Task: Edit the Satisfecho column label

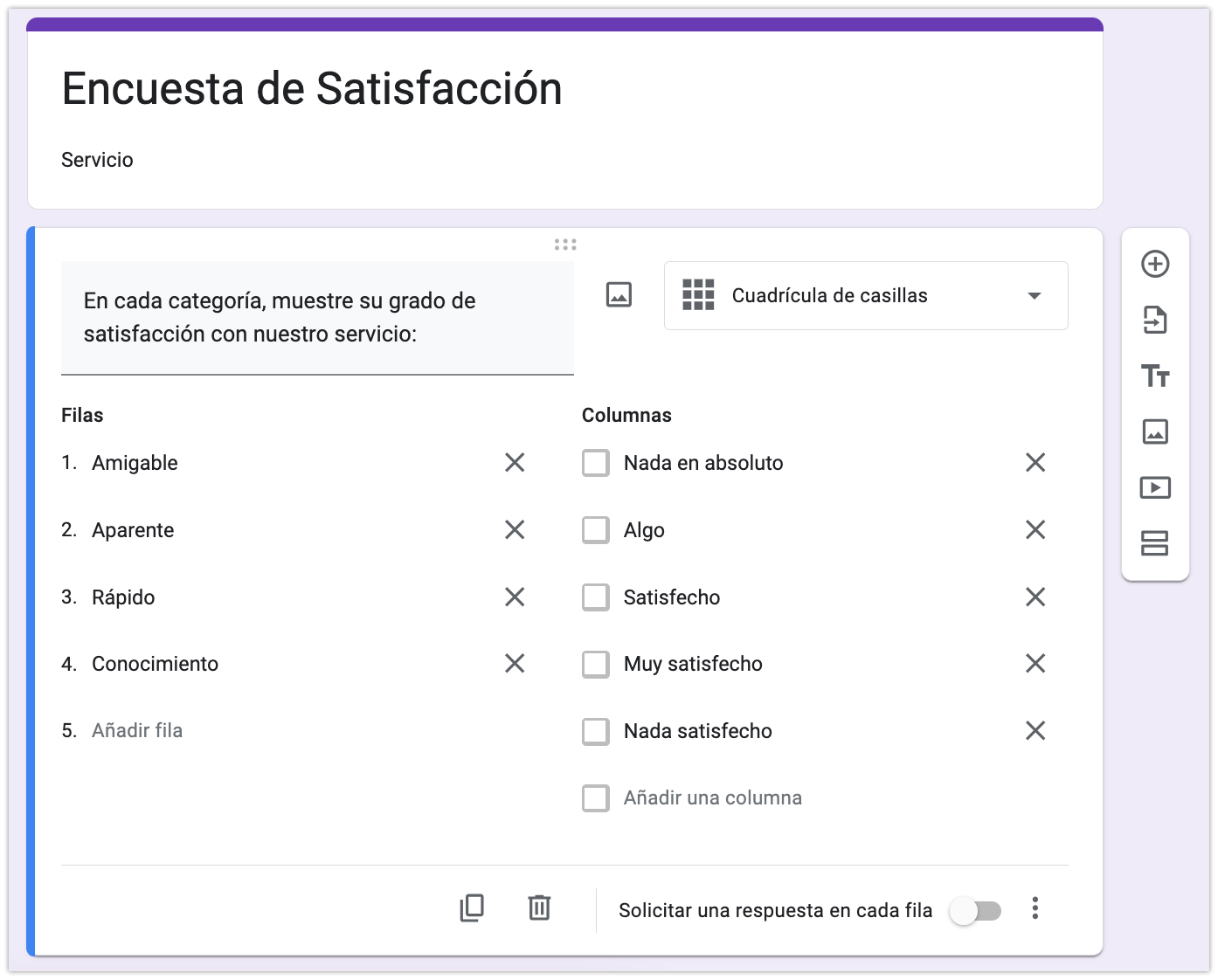Action: [672, 597]
